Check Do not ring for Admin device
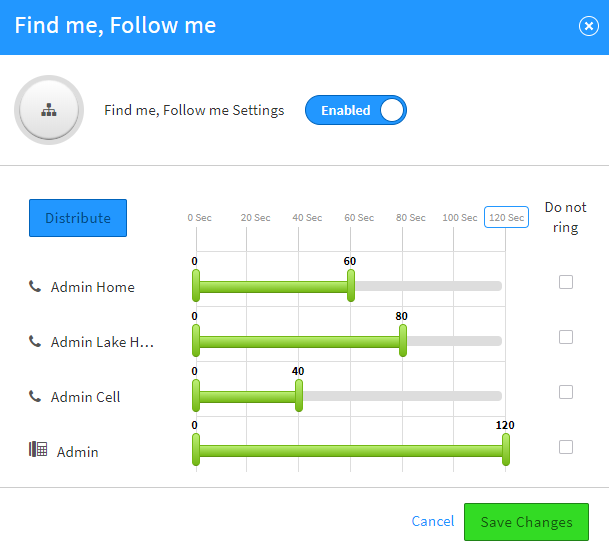 click(566, 447)
